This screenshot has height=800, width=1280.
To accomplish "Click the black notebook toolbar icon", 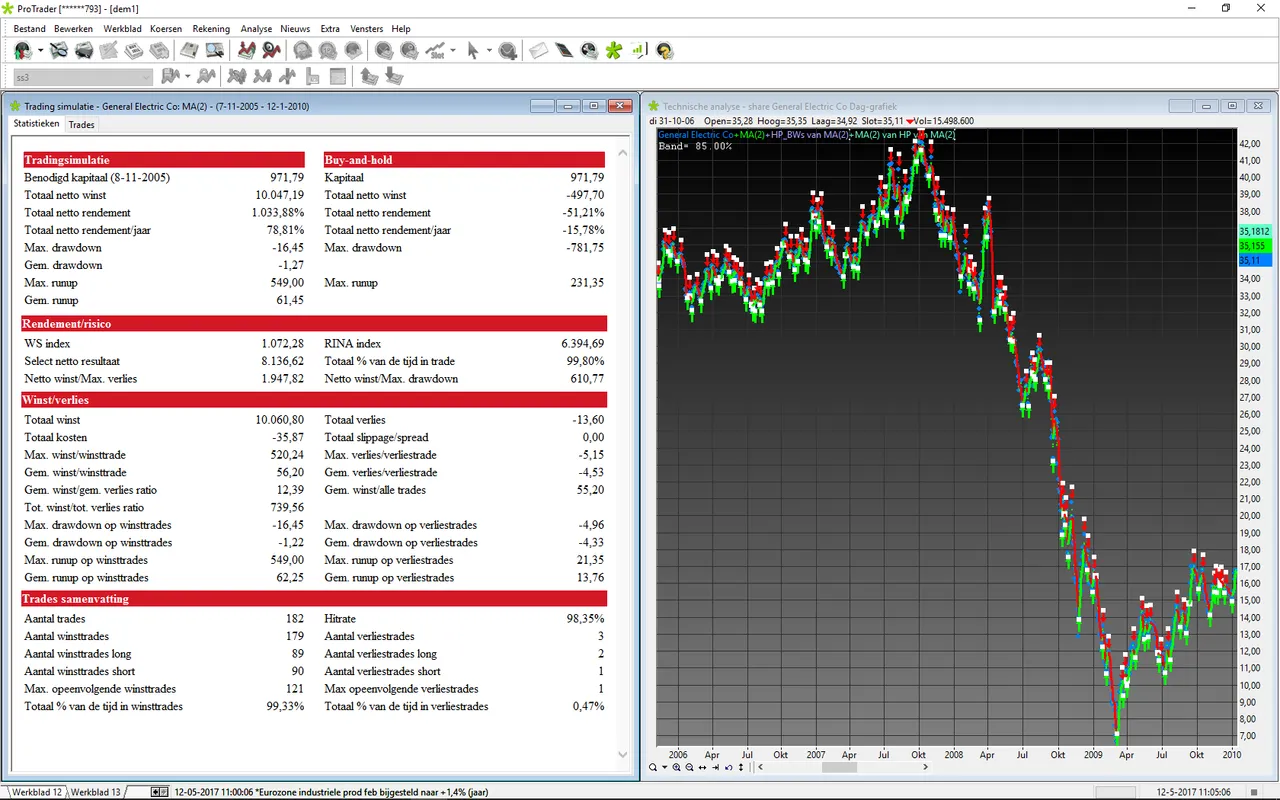I will point(564,50).
